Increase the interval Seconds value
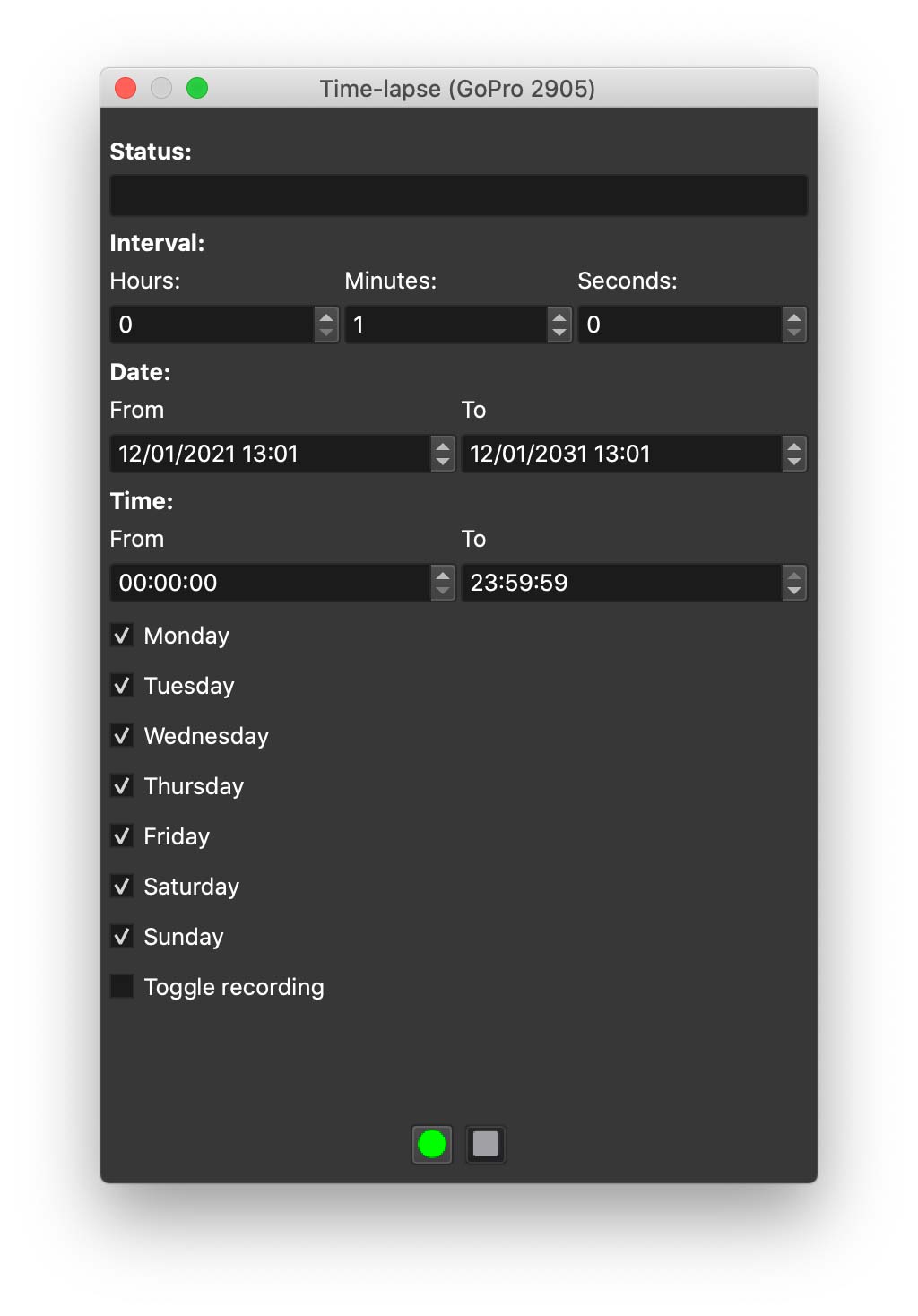 click(793, 317)
